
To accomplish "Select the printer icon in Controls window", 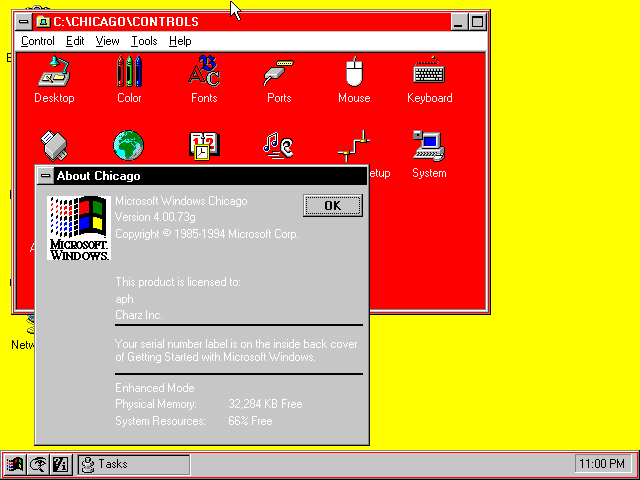I will pos(54,146).
